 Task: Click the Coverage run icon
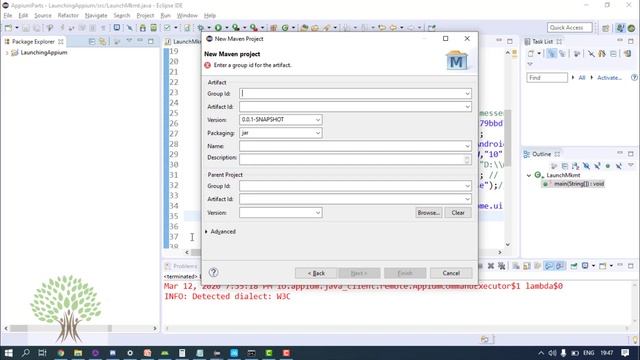(236, 28)
